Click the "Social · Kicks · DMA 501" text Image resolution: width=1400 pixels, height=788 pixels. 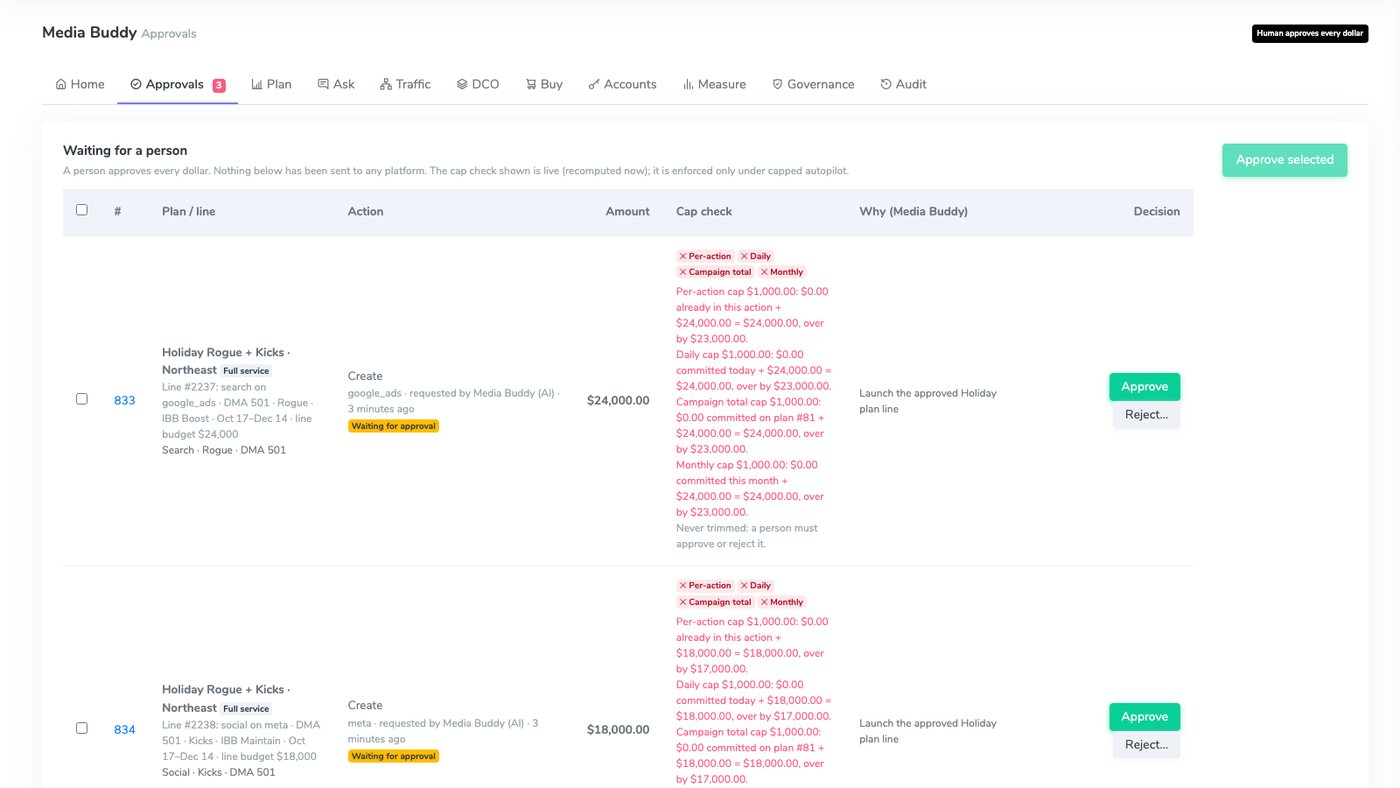coord(218,772)
